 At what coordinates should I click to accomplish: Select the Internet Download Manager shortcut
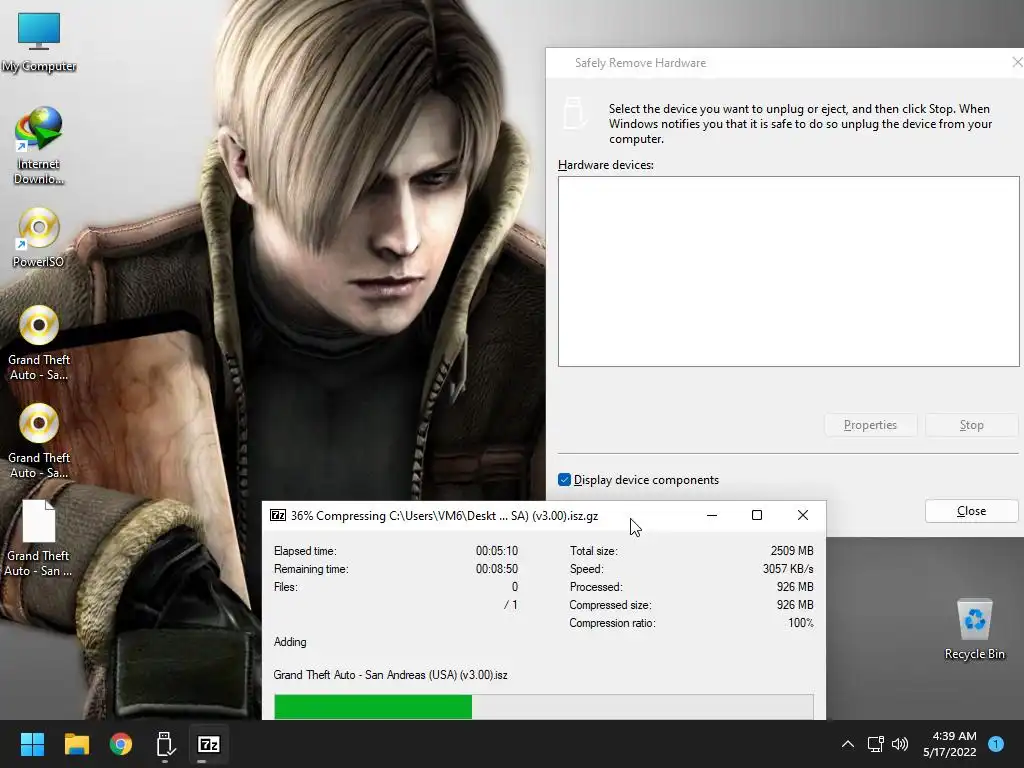click(x=39, y=146)
